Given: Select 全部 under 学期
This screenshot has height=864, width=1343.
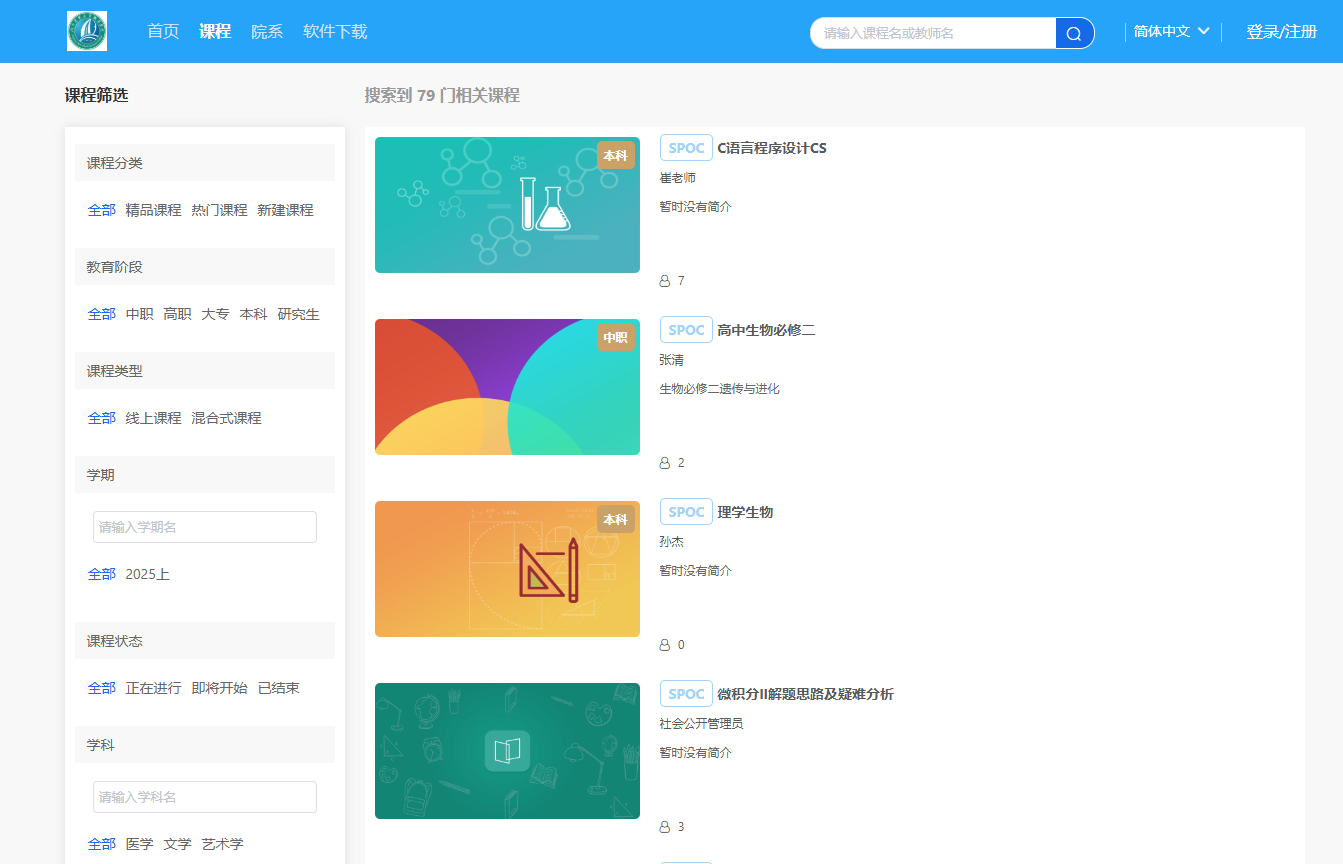Looking at the screenshot, I should coord(102,574).
